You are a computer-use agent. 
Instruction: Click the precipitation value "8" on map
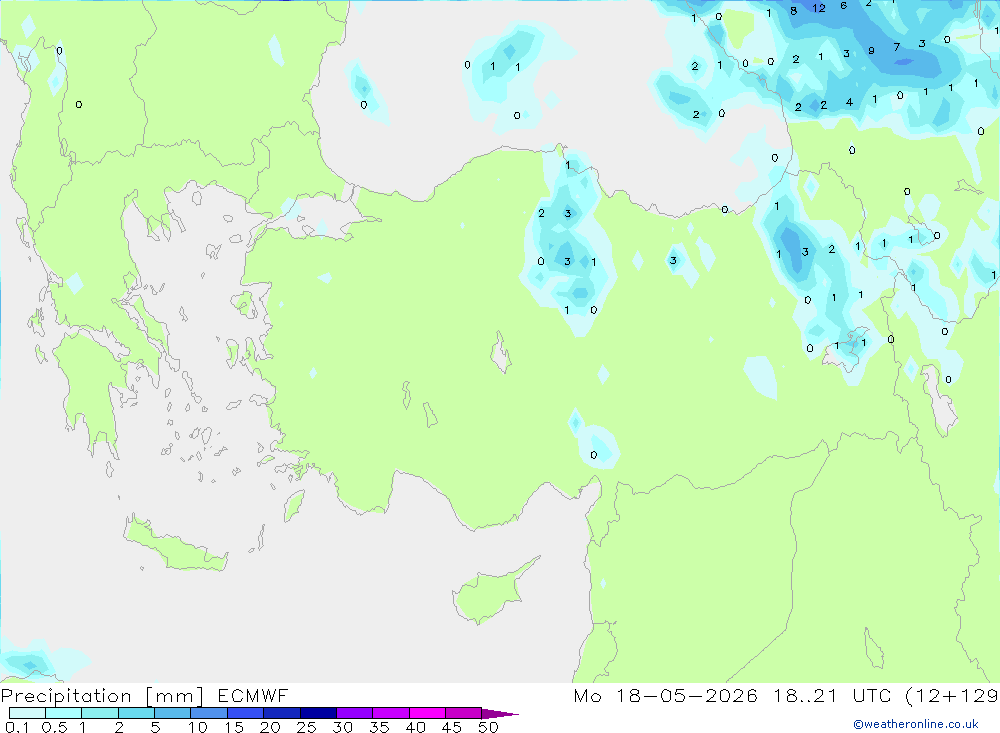point(793,11)
